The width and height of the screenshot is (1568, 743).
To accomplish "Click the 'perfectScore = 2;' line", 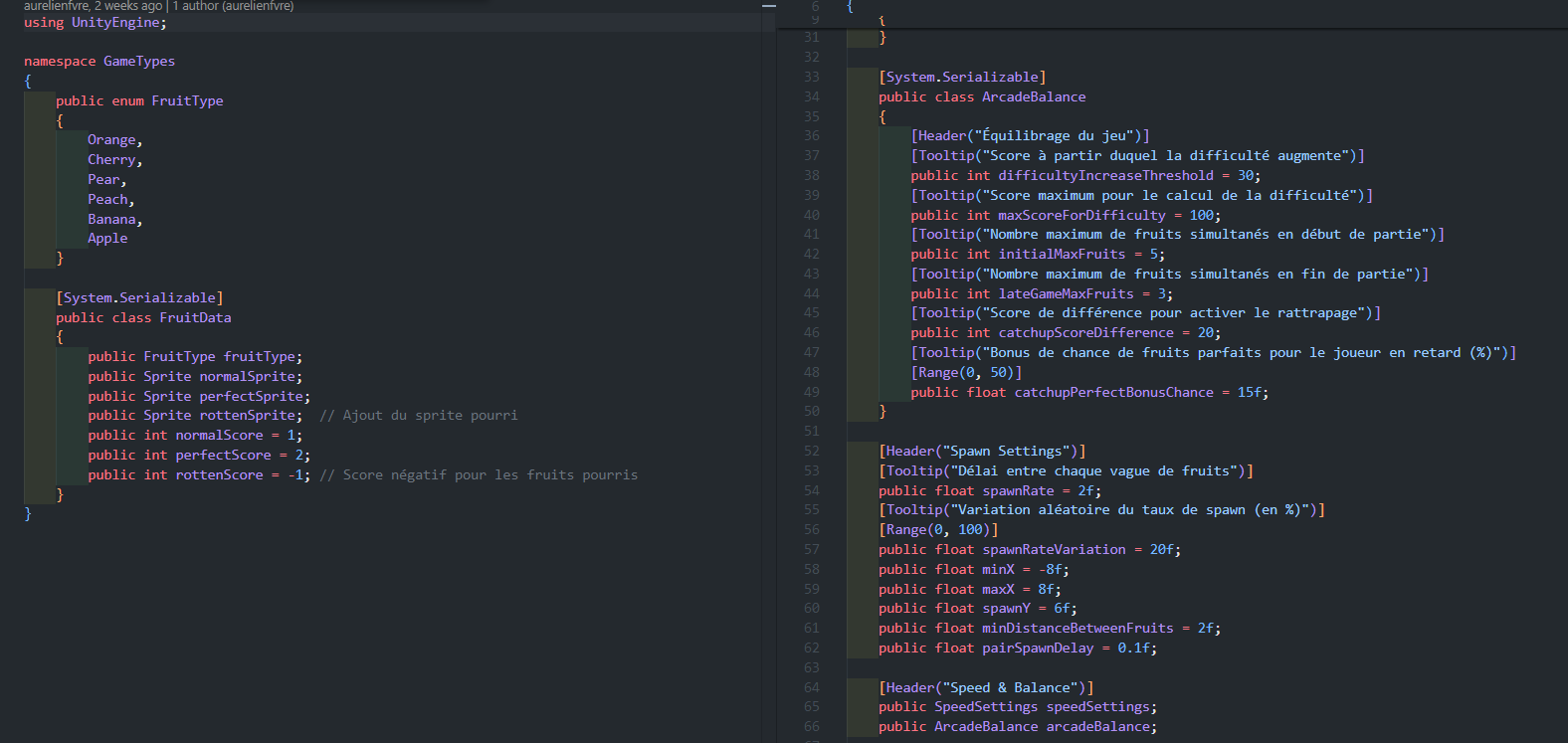I will pyautogui.click(x=199, y=456).
